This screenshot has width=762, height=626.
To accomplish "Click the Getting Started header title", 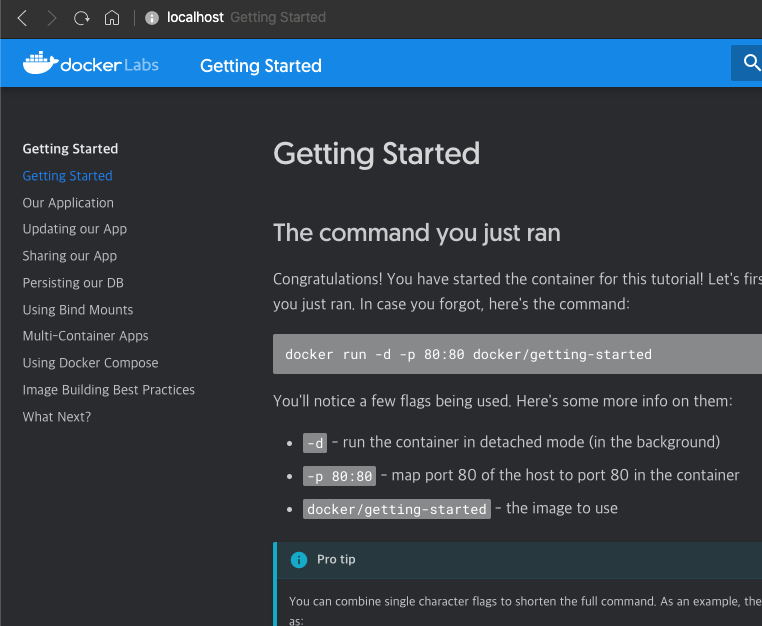I will coord(261,66).
